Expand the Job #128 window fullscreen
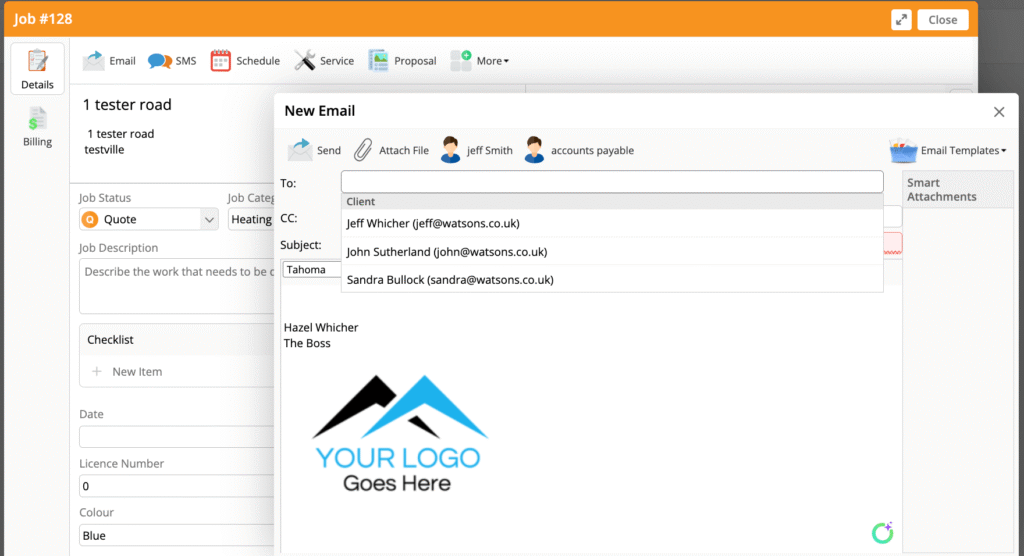This screenshot has height=556, width=1024. point(901,20)
